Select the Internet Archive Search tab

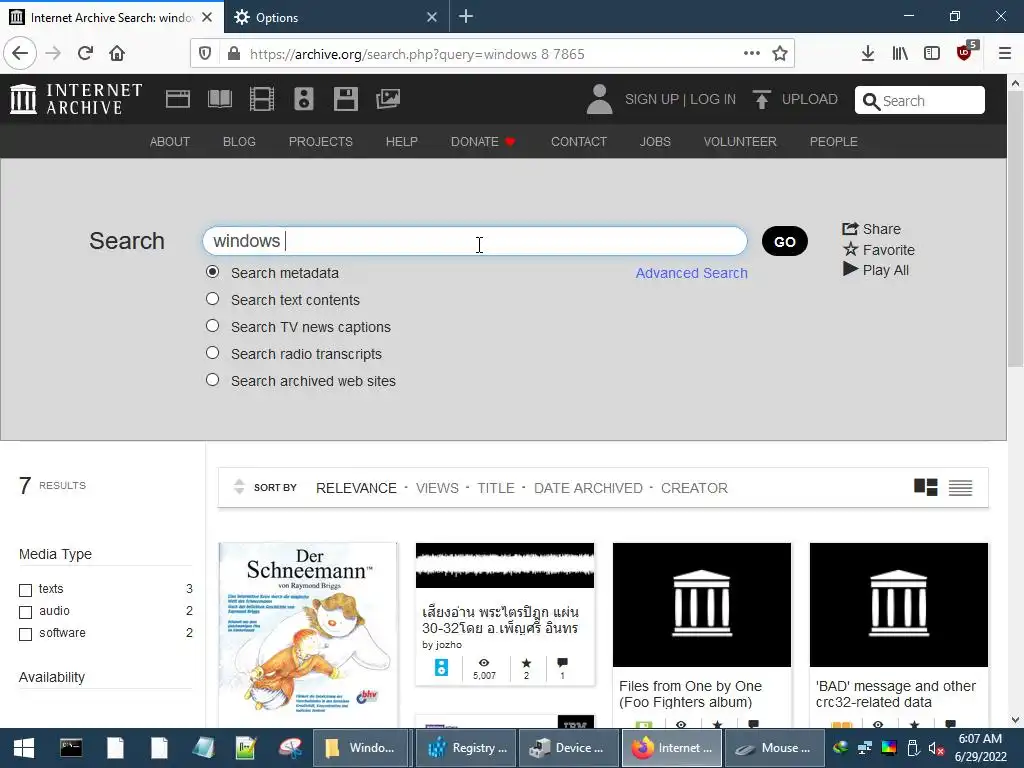(111, 17)
